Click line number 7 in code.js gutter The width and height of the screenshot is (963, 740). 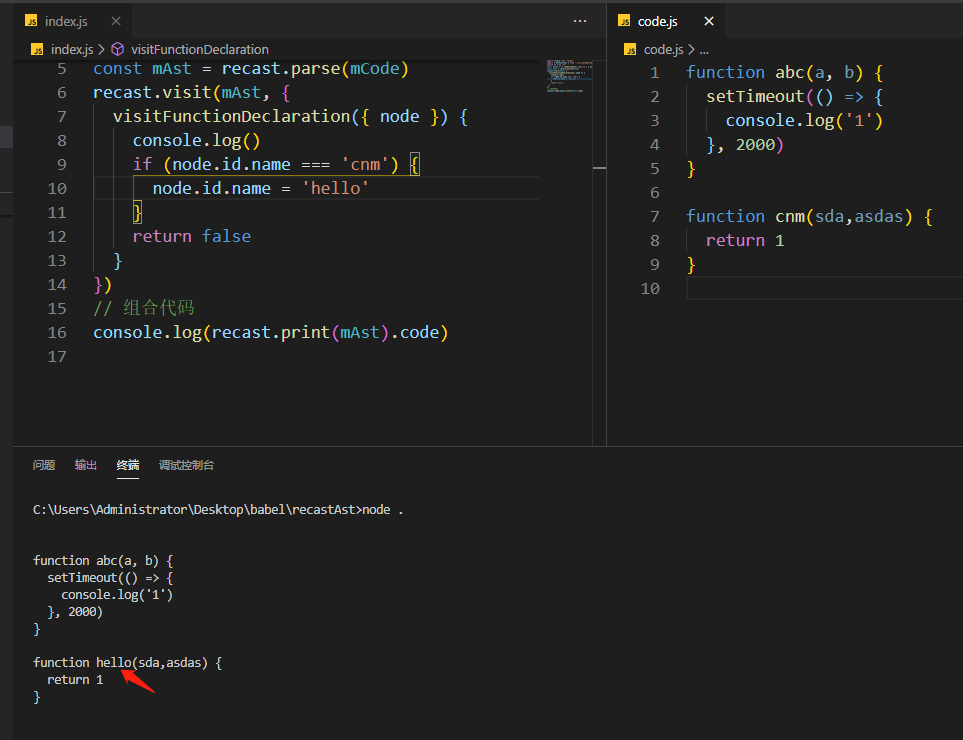click(655, 217)
